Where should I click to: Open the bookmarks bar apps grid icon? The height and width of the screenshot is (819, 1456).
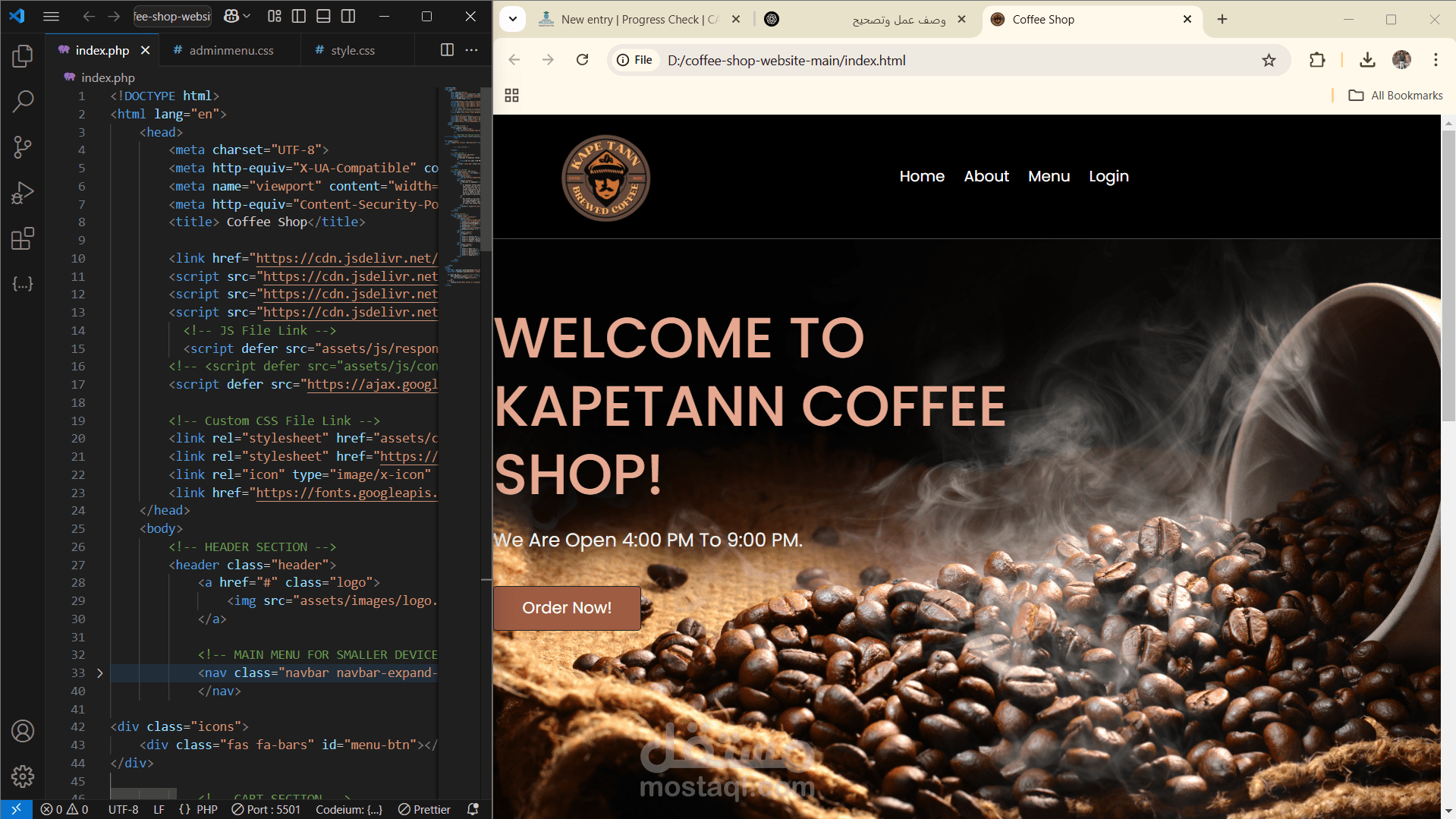[x=511, y=96]
